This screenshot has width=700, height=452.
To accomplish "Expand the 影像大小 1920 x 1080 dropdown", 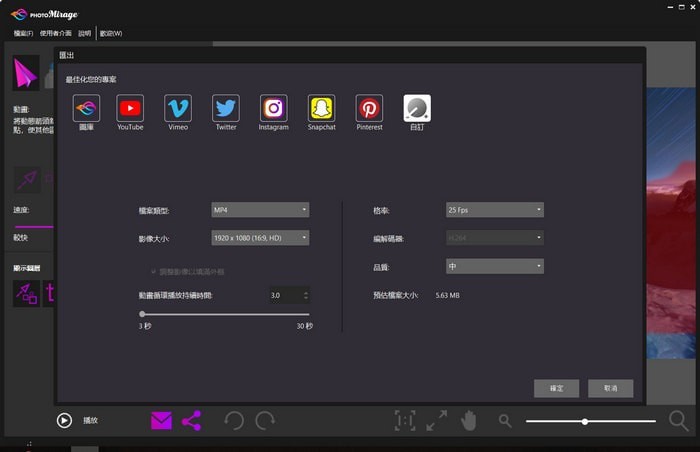I will [x=260, y=238].
